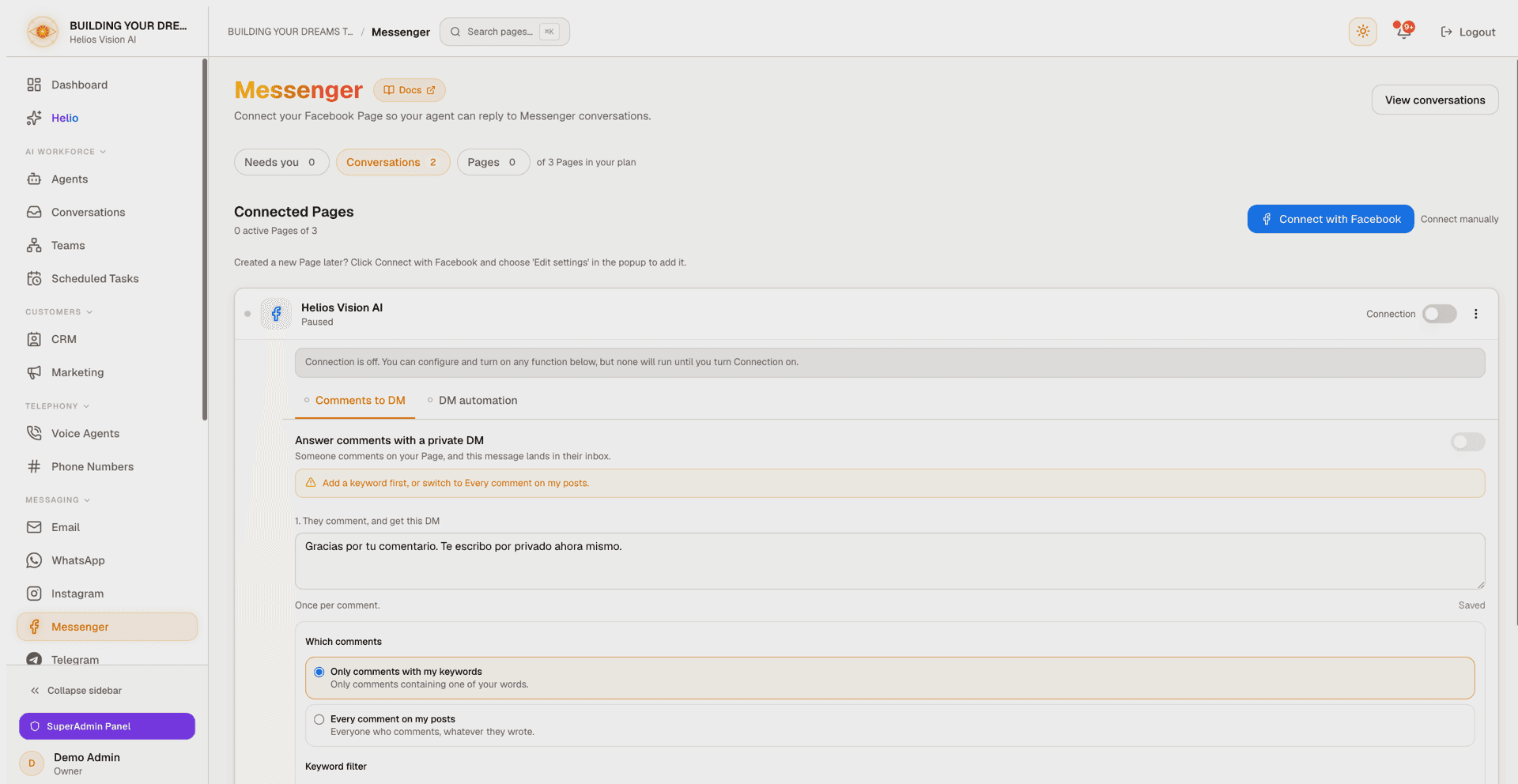1518x784 pixels.
Task: Click the Scheduled Tasks calendar icon
Action: pyautogui.click(x=34, y=279)
